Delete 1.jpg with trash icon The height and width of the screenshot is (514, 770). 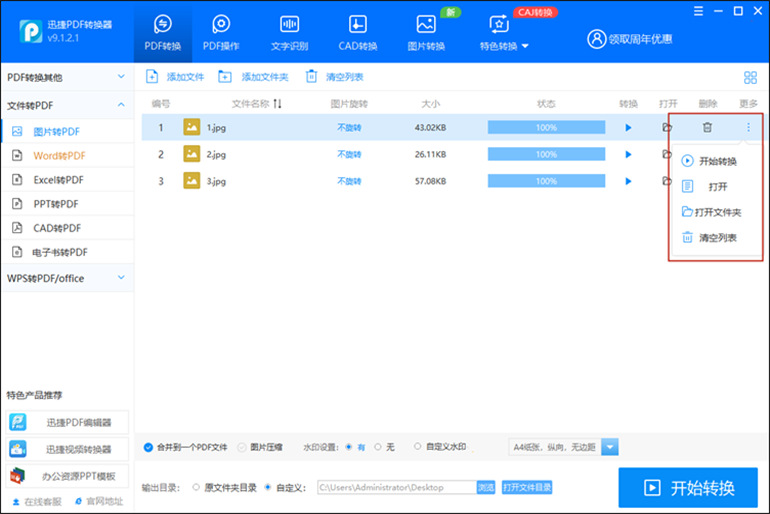(707, 127)
